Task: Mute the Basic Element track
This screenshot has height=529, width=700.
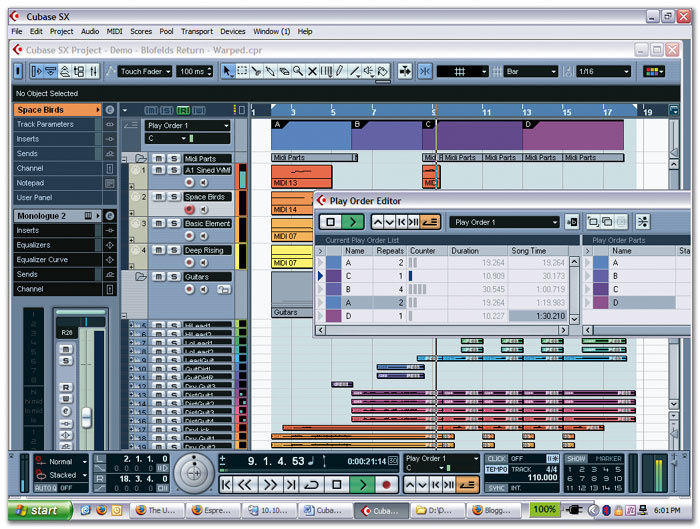Action: [x=159, y=223]
